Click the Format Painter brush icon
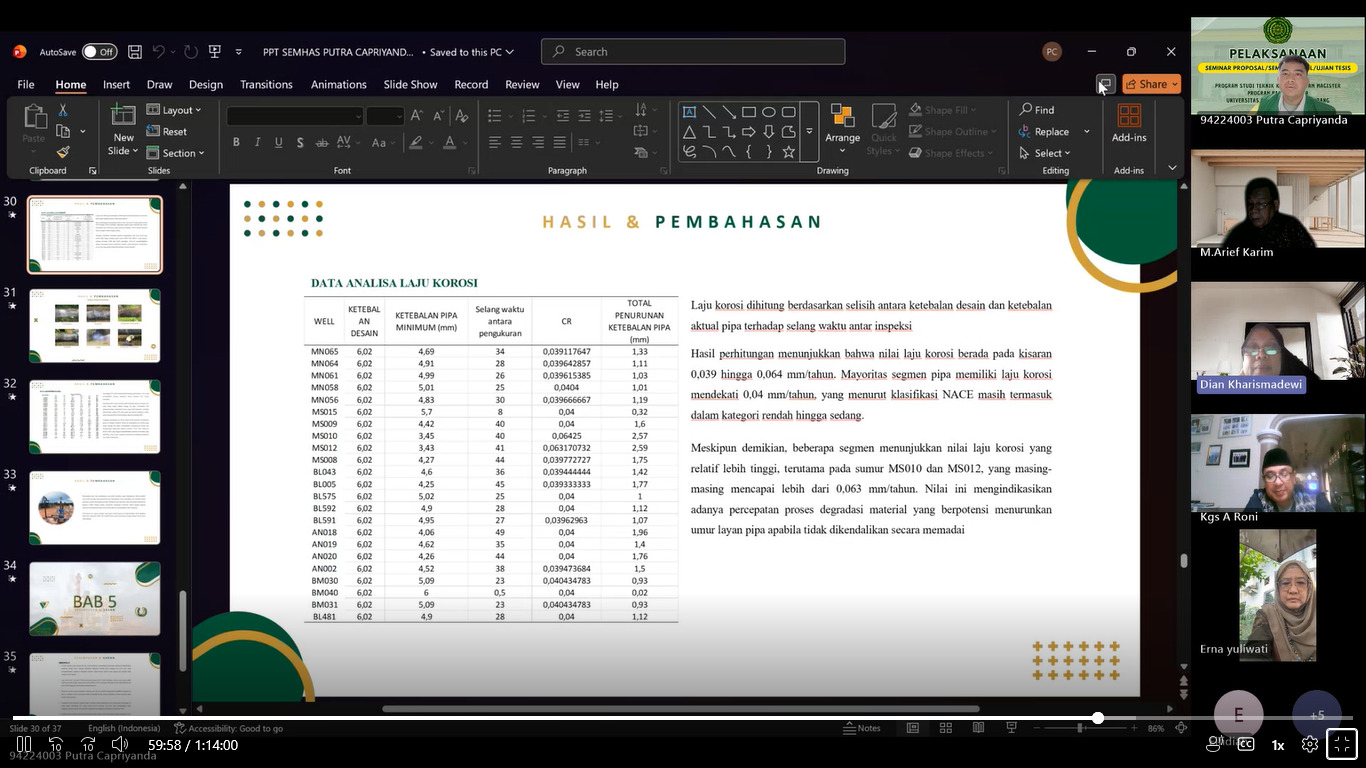Image resolution: width=1366 pixels, height=768 pixels. (63, 152)
